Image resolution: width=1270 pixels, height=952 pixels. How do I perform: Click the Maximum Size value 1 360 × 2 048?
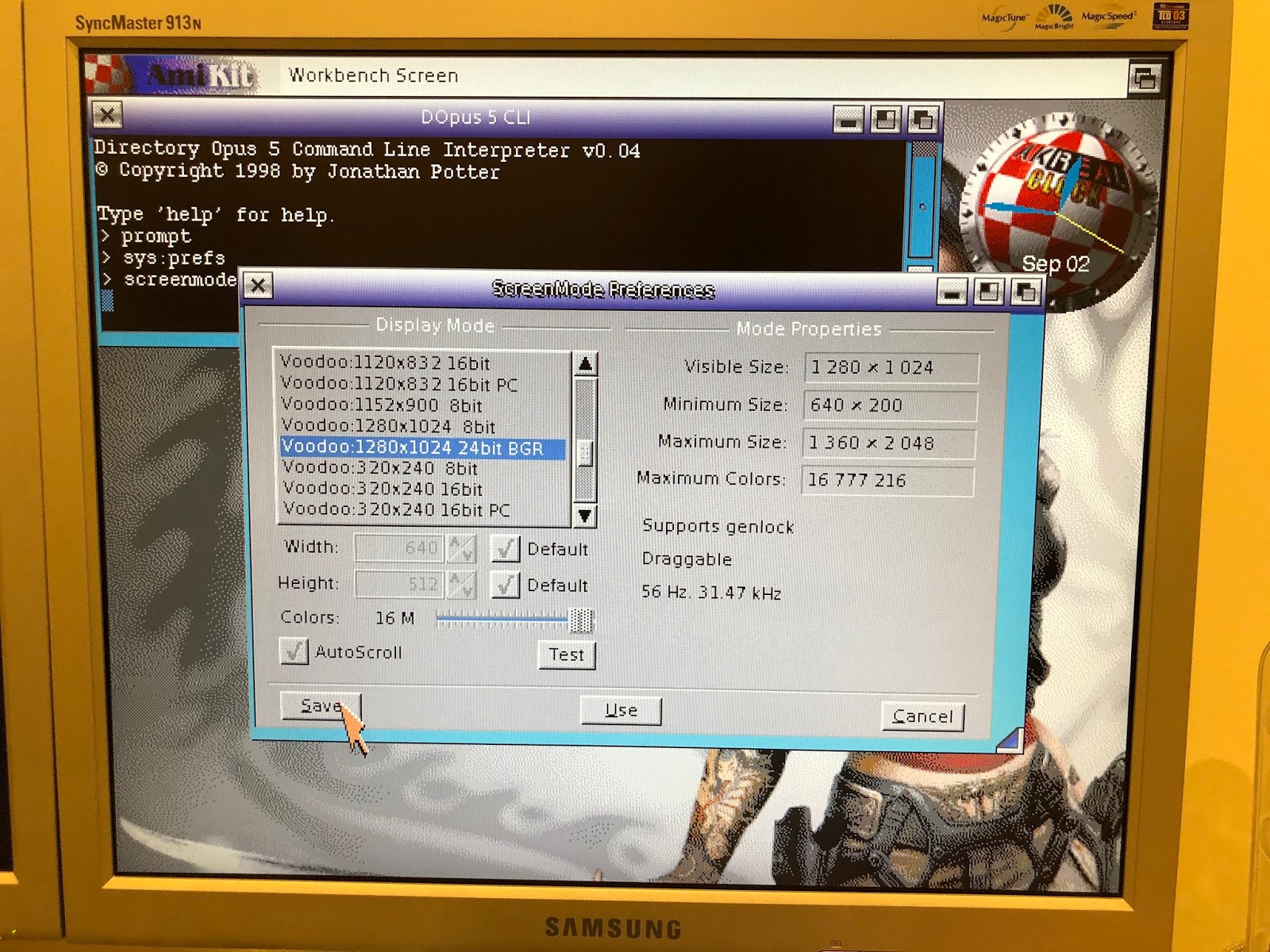[889, 443]
